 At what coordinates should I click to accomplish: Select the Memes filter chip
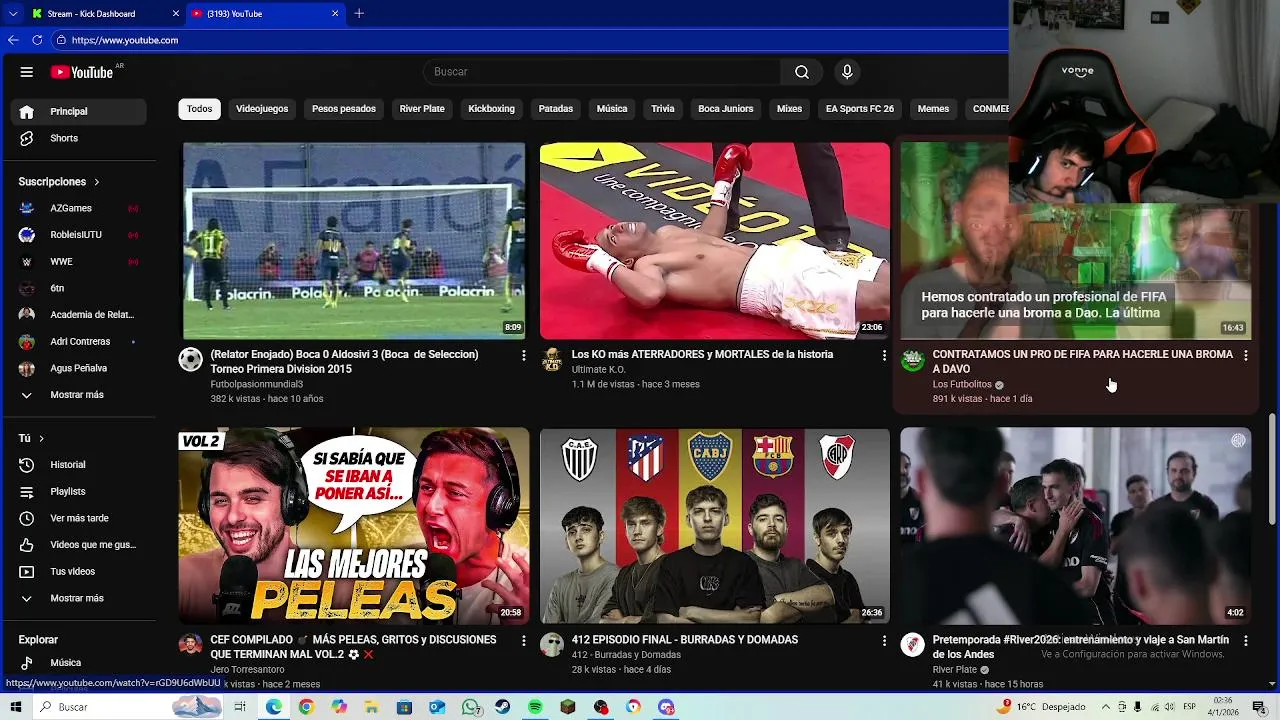[x=933, y=109]
